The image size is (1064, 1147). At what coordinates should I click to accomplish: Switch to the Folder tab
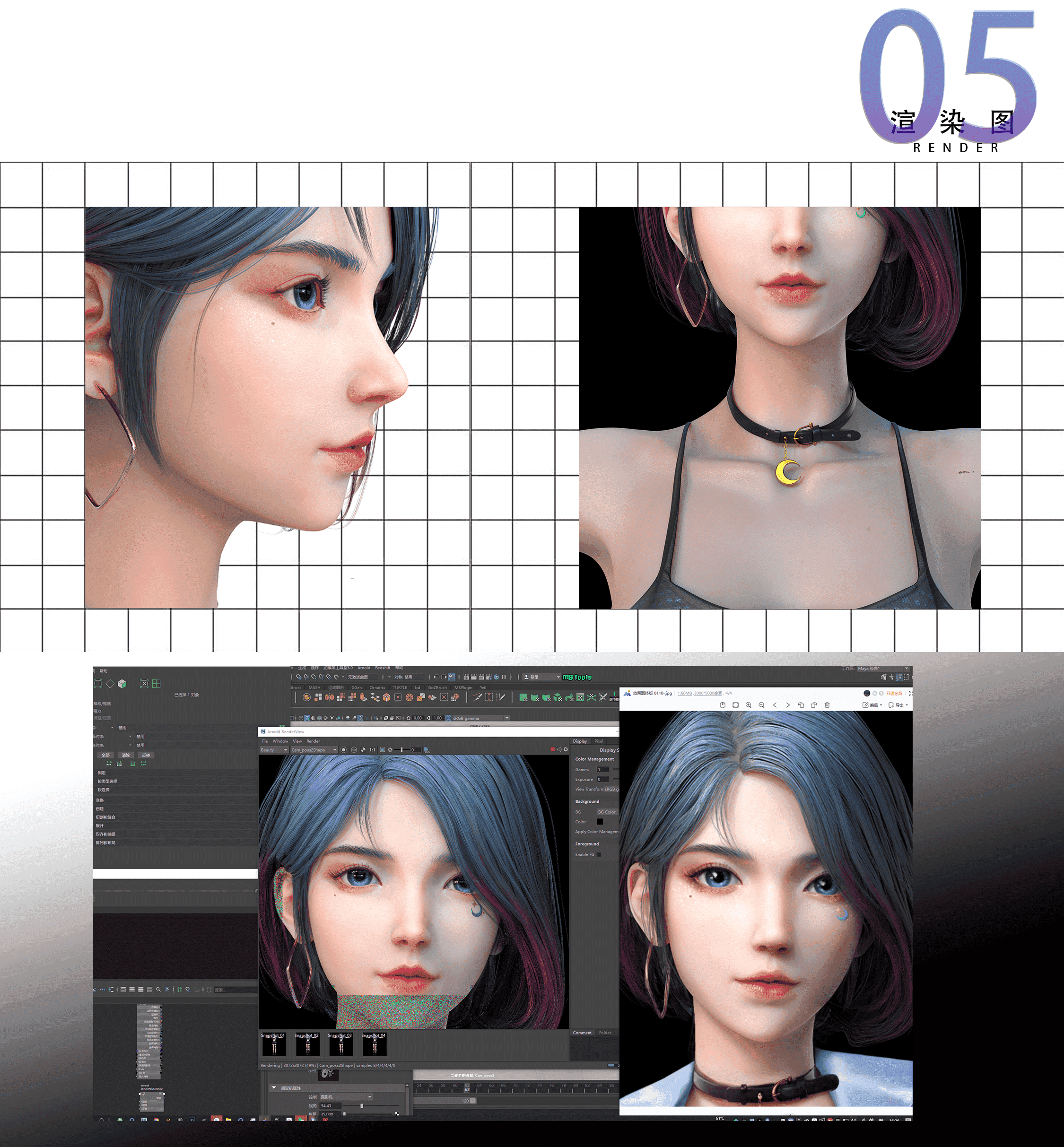click(605, 1033)
